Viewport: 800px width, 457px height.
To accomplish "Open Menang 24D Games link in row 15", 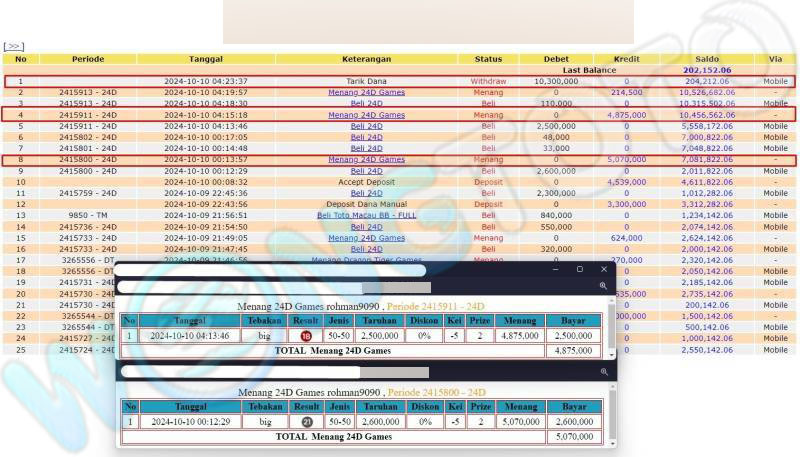I will click(366, 238).
